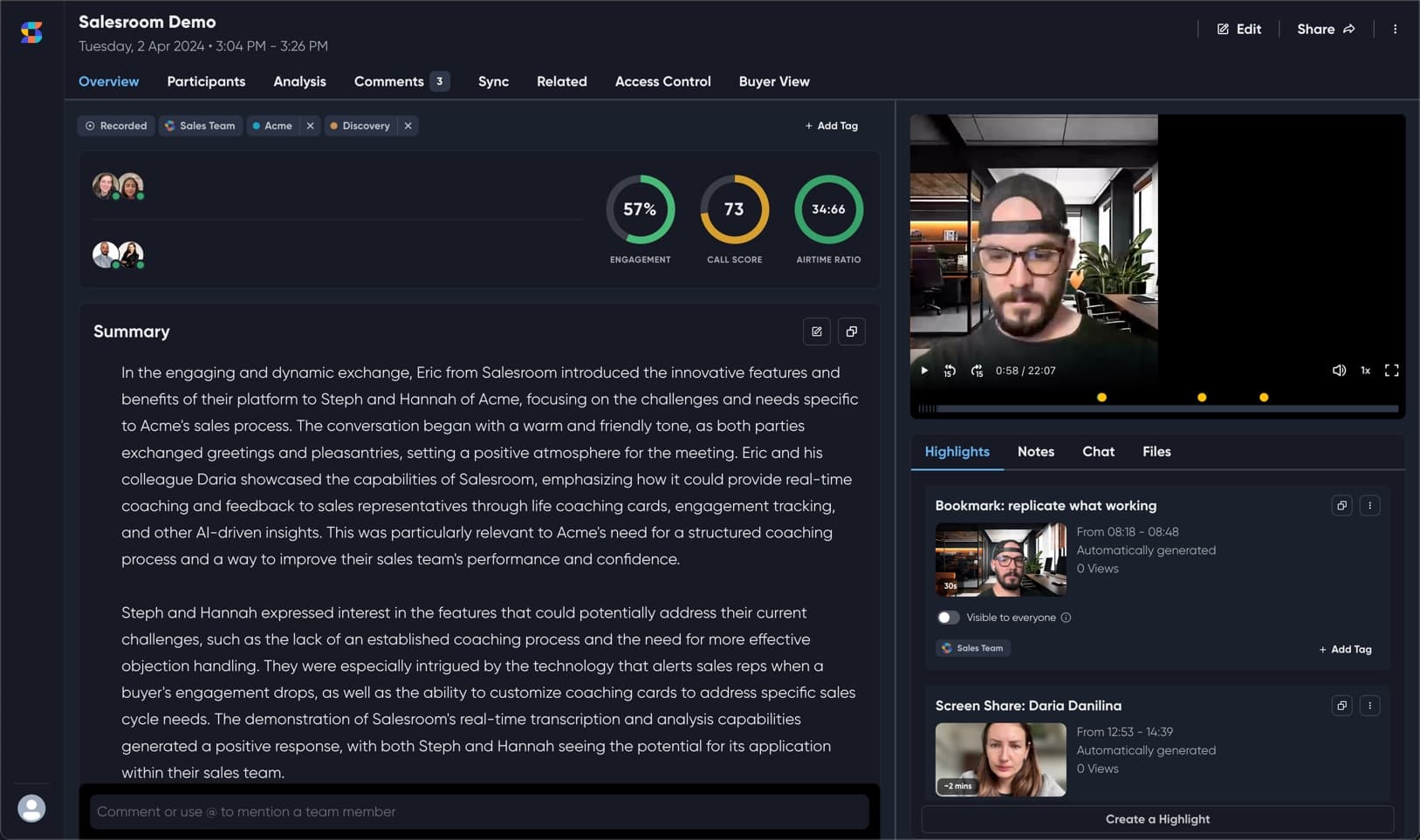Rewind the video 15 seconds
This screenshot has width=1420, height=840.
tap(950, 371)
